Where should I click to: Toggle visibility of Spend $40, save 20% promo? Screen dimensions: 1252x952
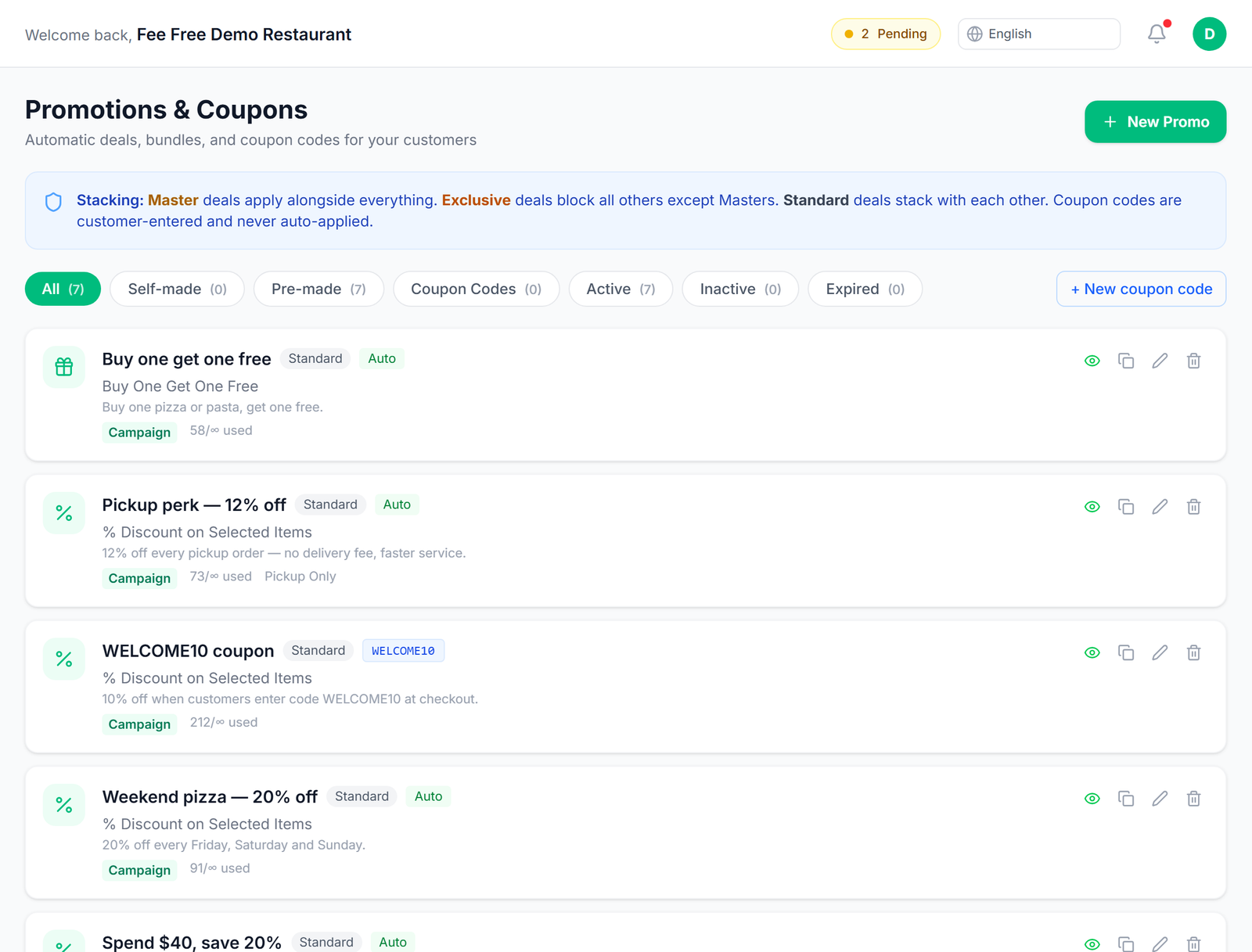pyautogui.click(x=1092, y=943)
